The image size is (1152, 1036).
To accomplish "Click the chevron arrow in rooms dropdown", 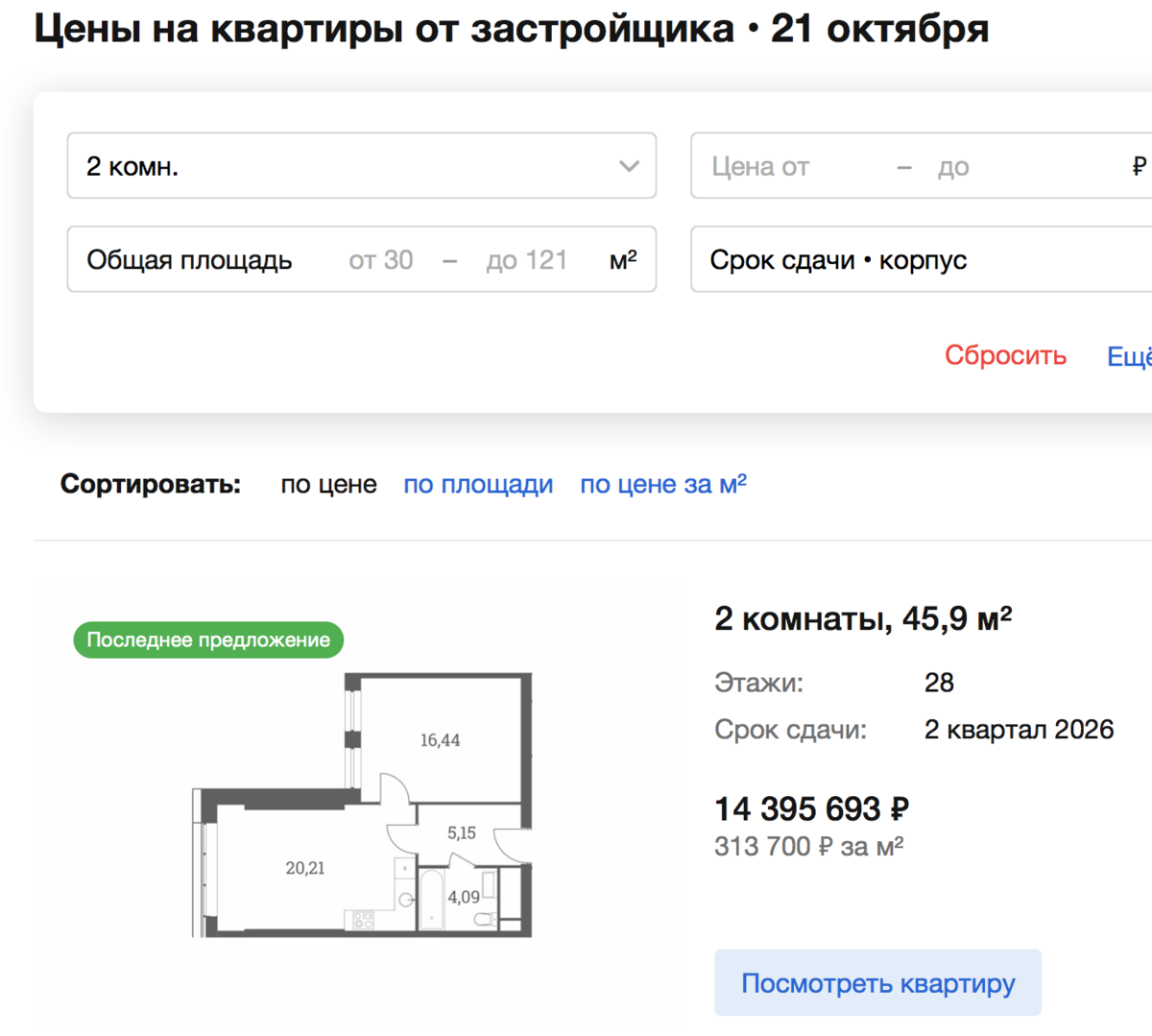I will click(629, 166).
